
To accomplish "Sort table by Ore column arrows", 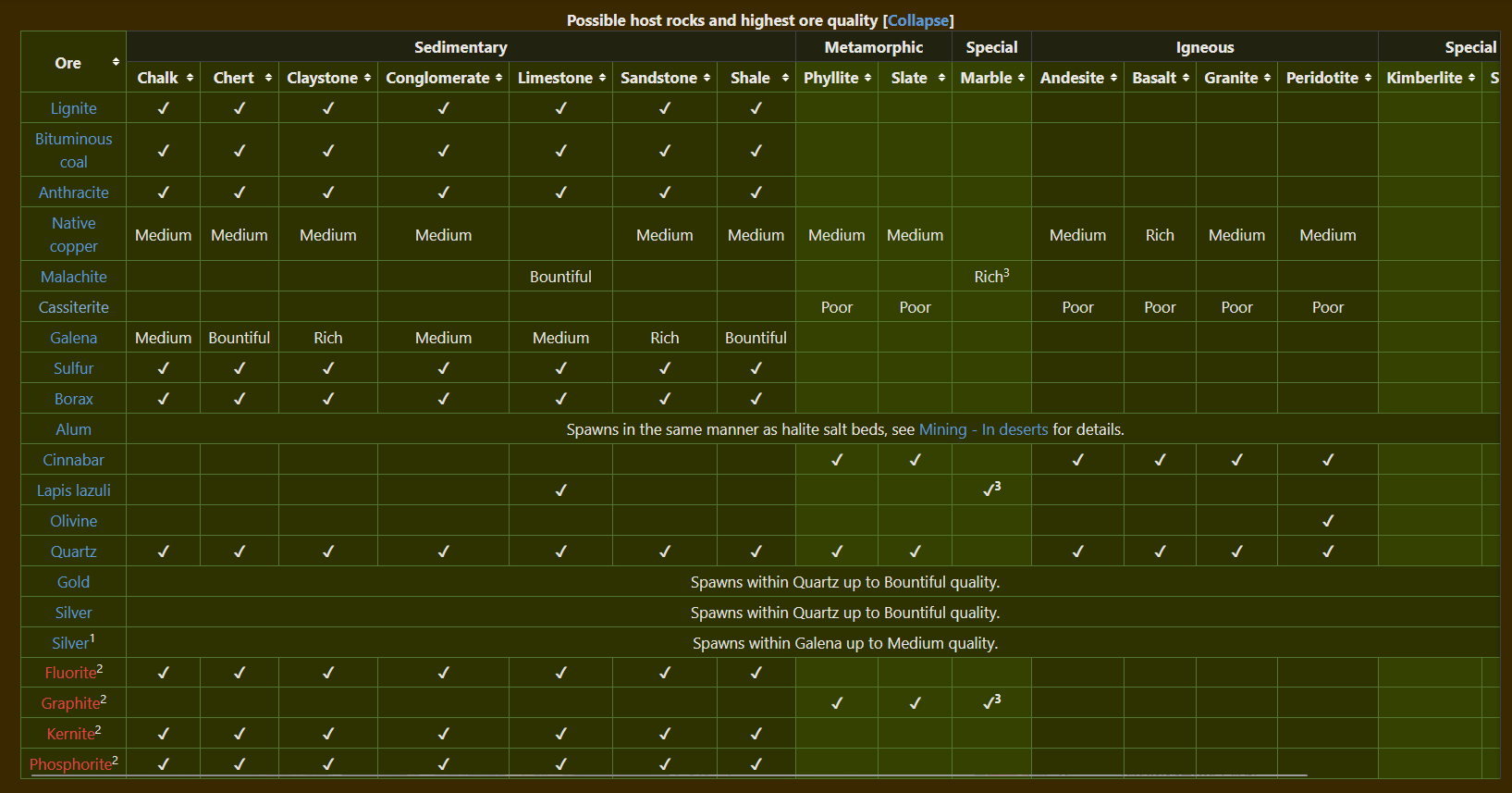I will coord(116,62).
